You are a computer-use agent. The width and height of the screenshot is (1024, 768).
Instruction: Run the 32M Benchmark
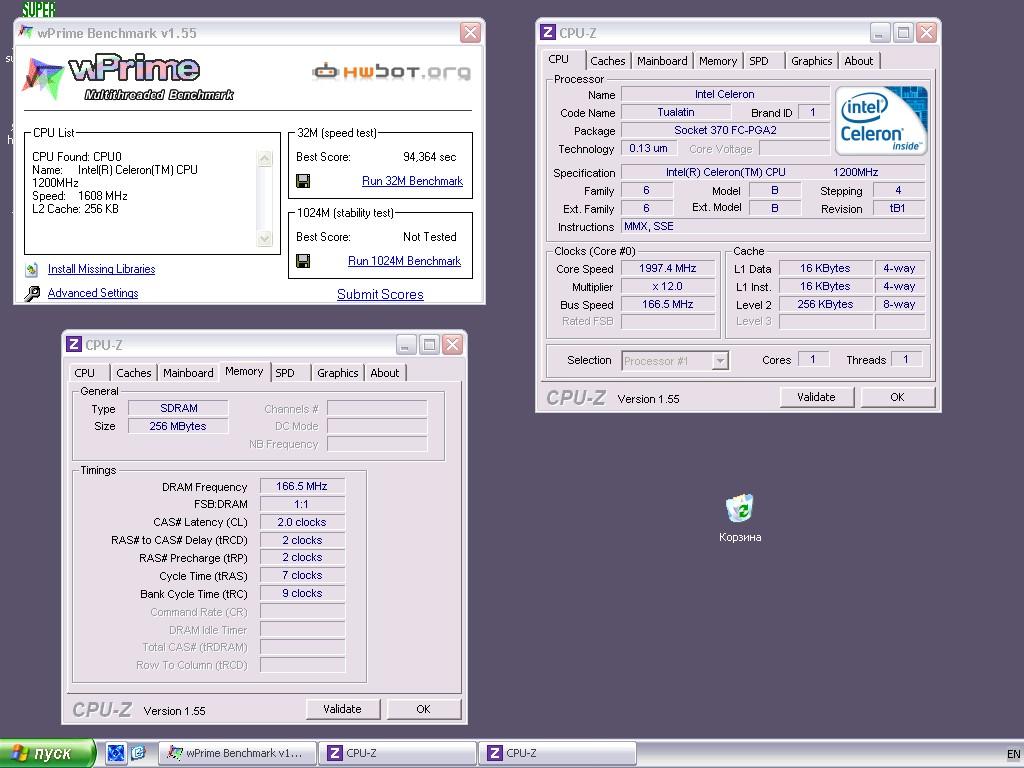click(412, 181)
